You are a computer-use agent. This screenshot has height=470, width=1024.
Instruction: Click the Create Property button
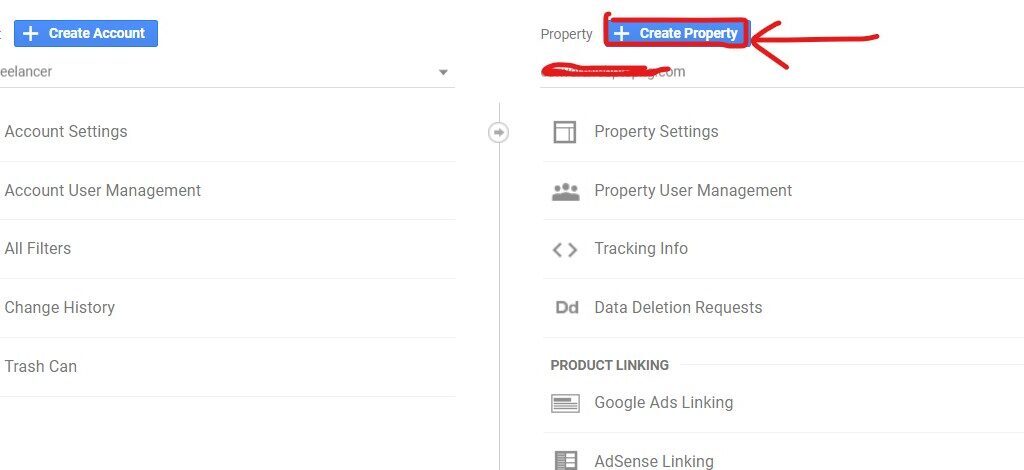click(678, 33)
